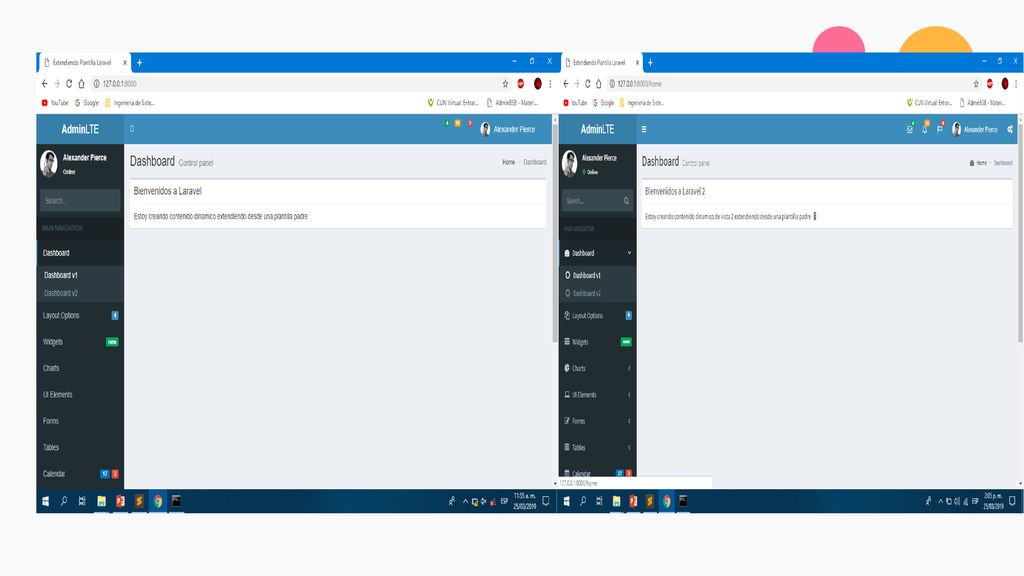Click back arrow in right browser window
1024x576 pixels.
tap(566, 84)
